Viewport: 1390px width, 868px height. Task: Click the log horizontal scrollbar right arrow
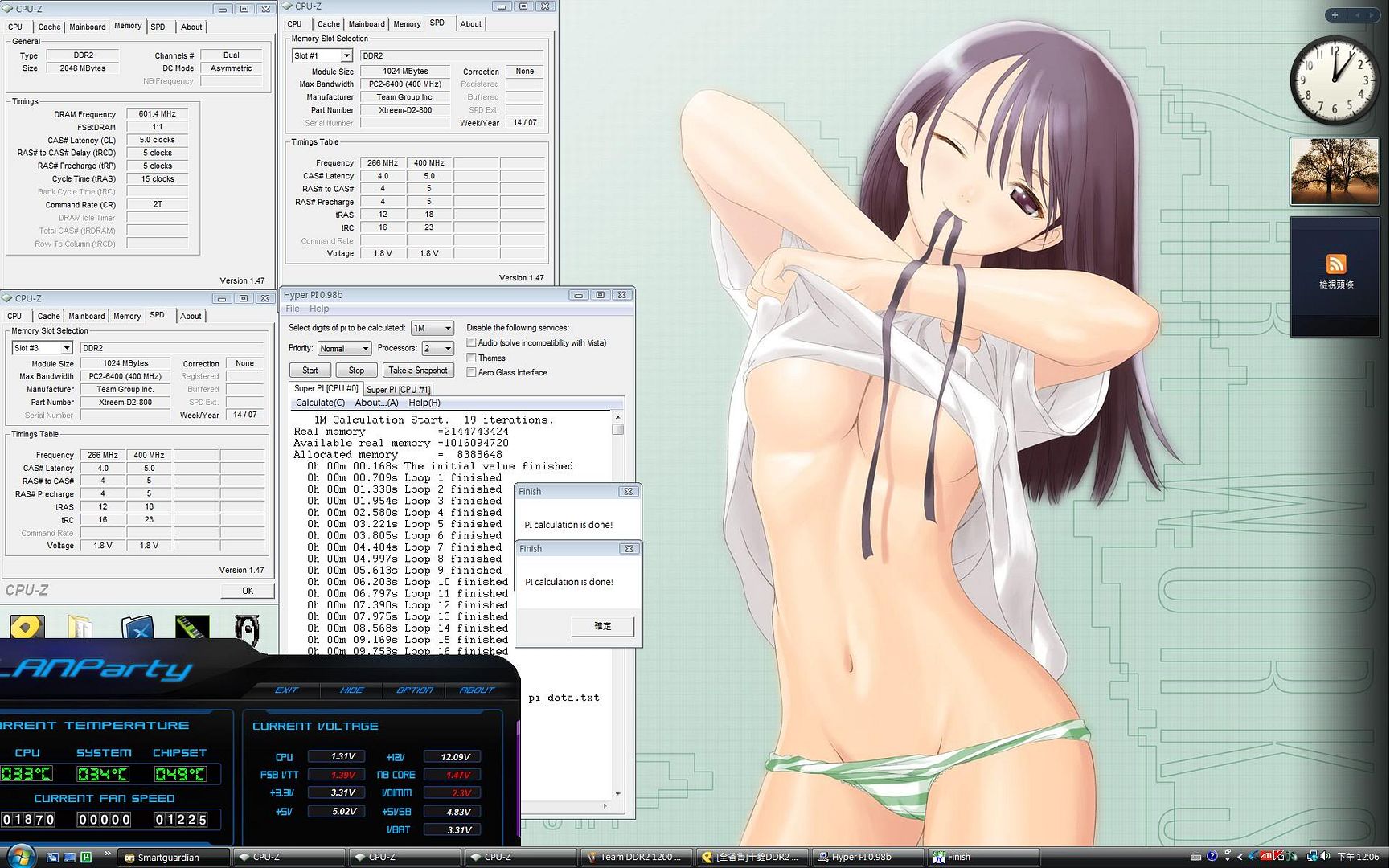click(605, 805)
